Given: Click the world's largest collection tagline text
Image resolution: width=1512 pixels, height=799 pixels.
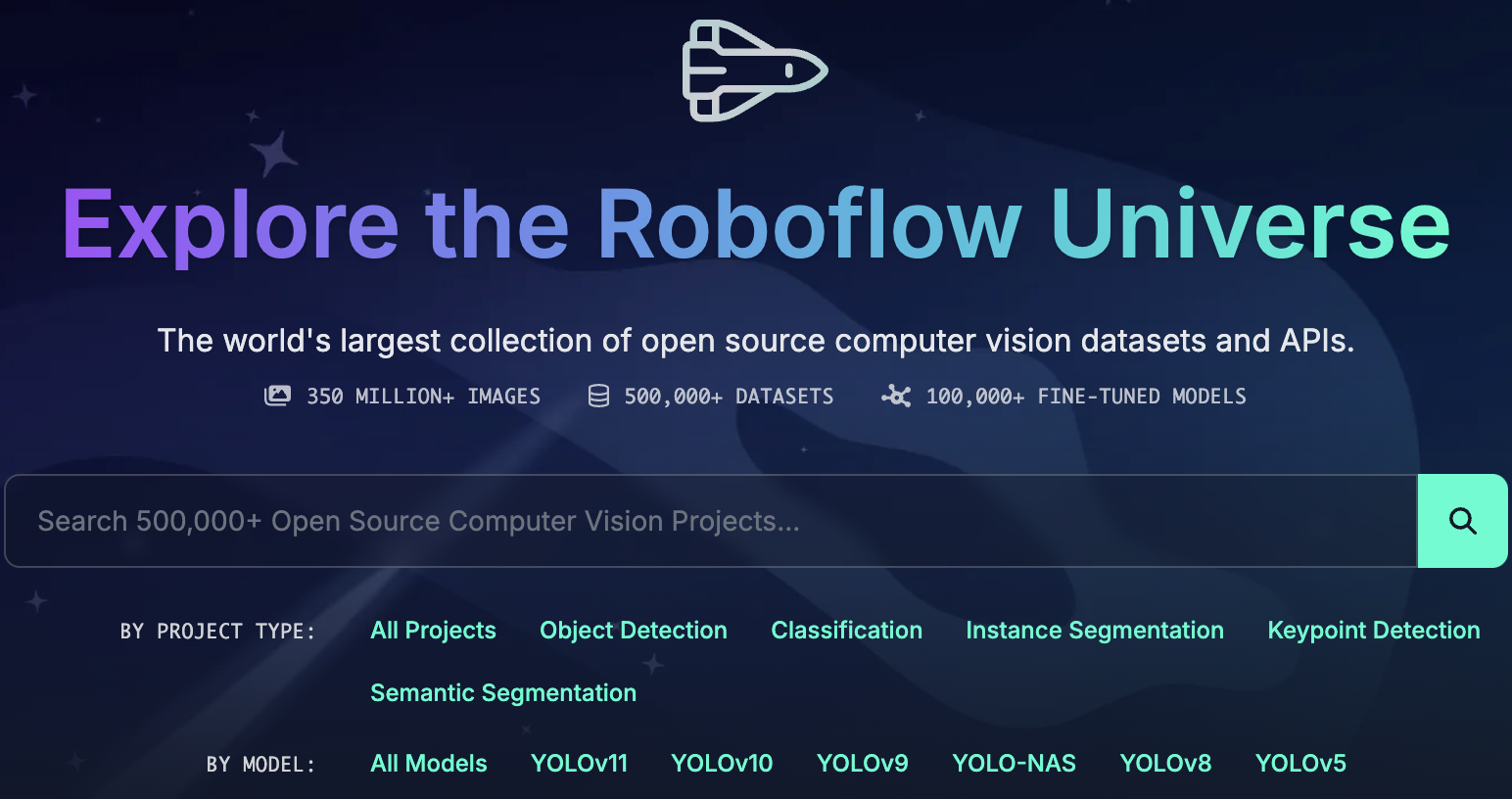Looking at the screenshot, I should pos(756,341).
